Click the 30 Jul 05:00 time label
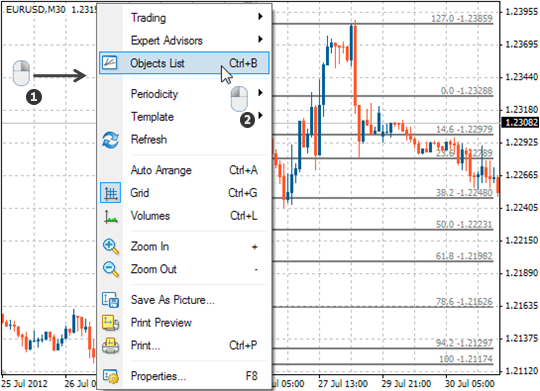Viewport: 540px width, 391px height. tap(470, 383)
